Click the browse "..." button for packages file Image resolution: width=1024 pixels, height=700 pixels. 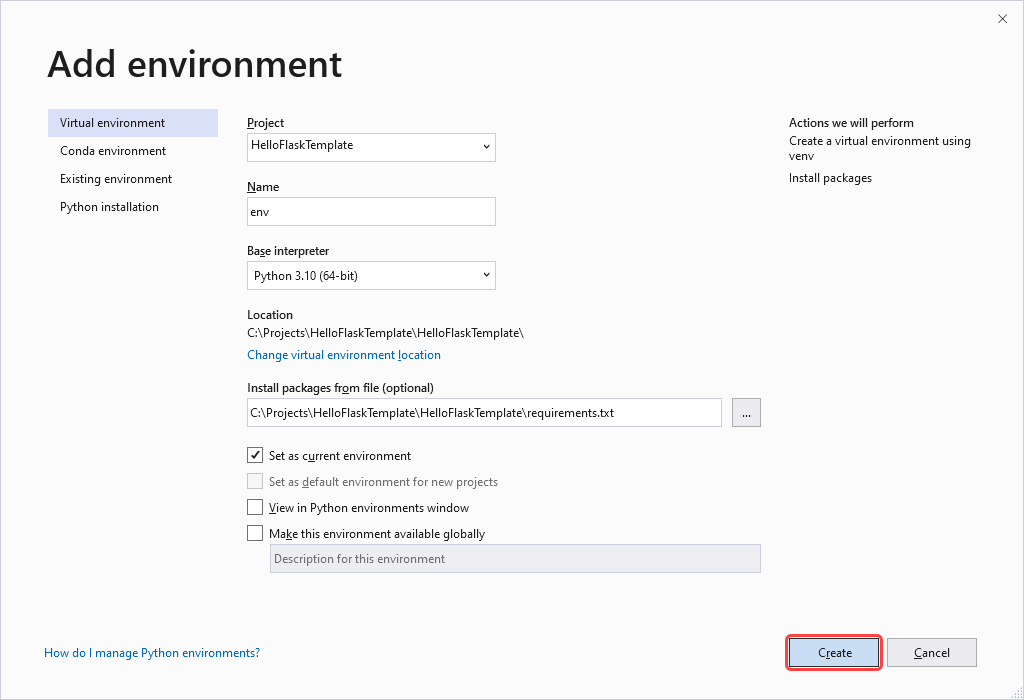point(746,412)
